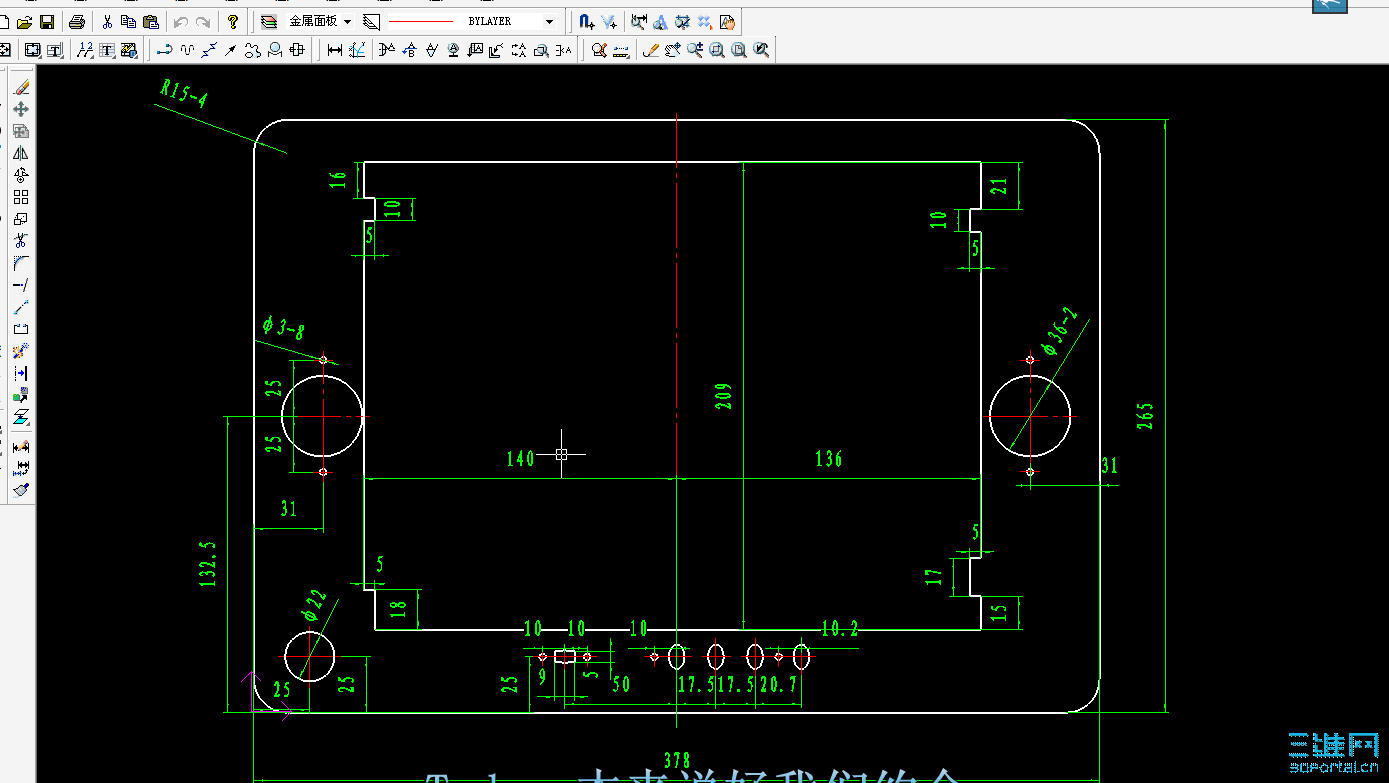Click the '1,2' part numbering icon
The width and height of the screenshot is (1389, 783).
tap(84, 50)
